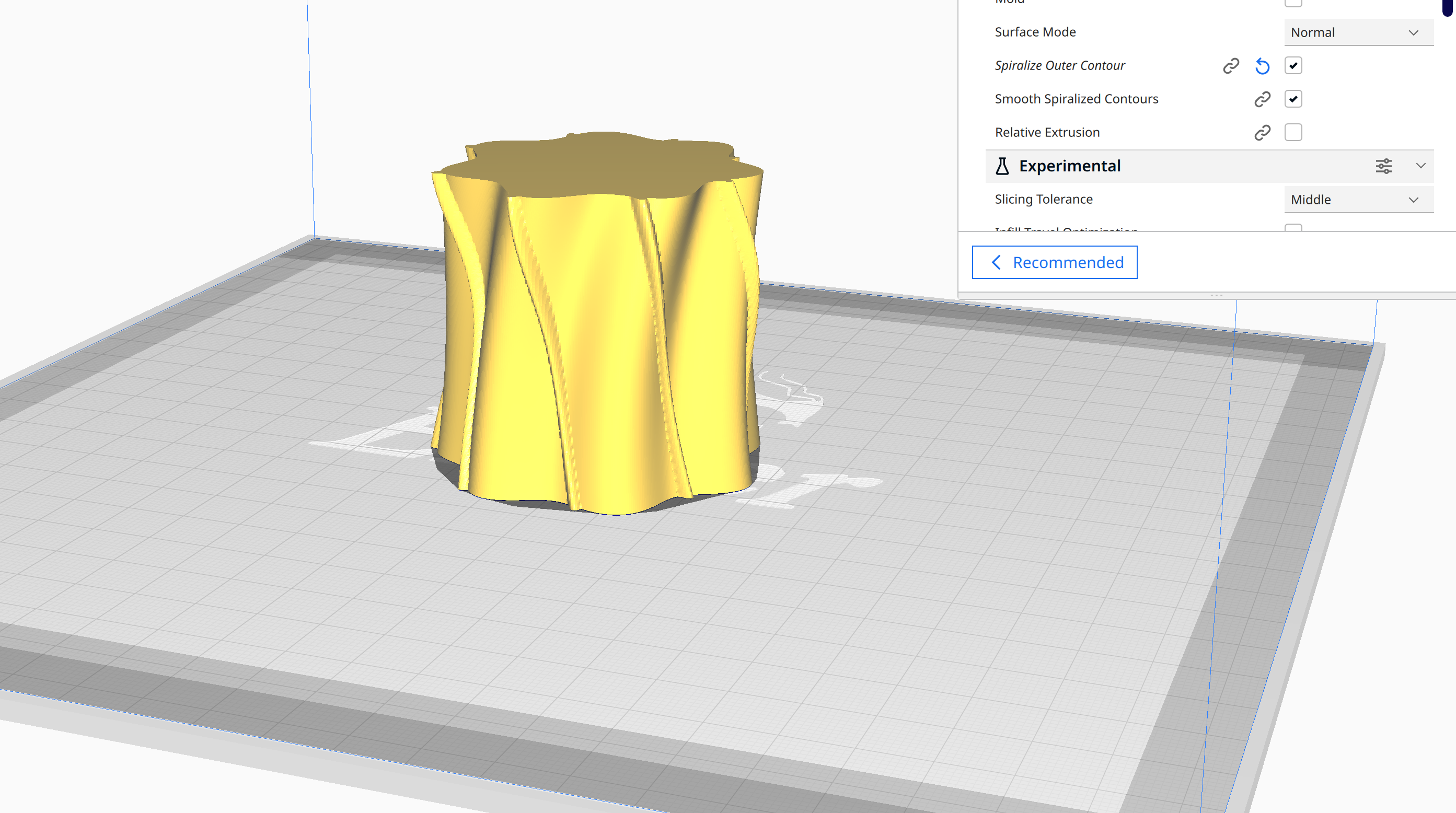Screen dimensions: 1456x813
Task: Open the Experimental category settings icon
Action: pos(1384,166)
